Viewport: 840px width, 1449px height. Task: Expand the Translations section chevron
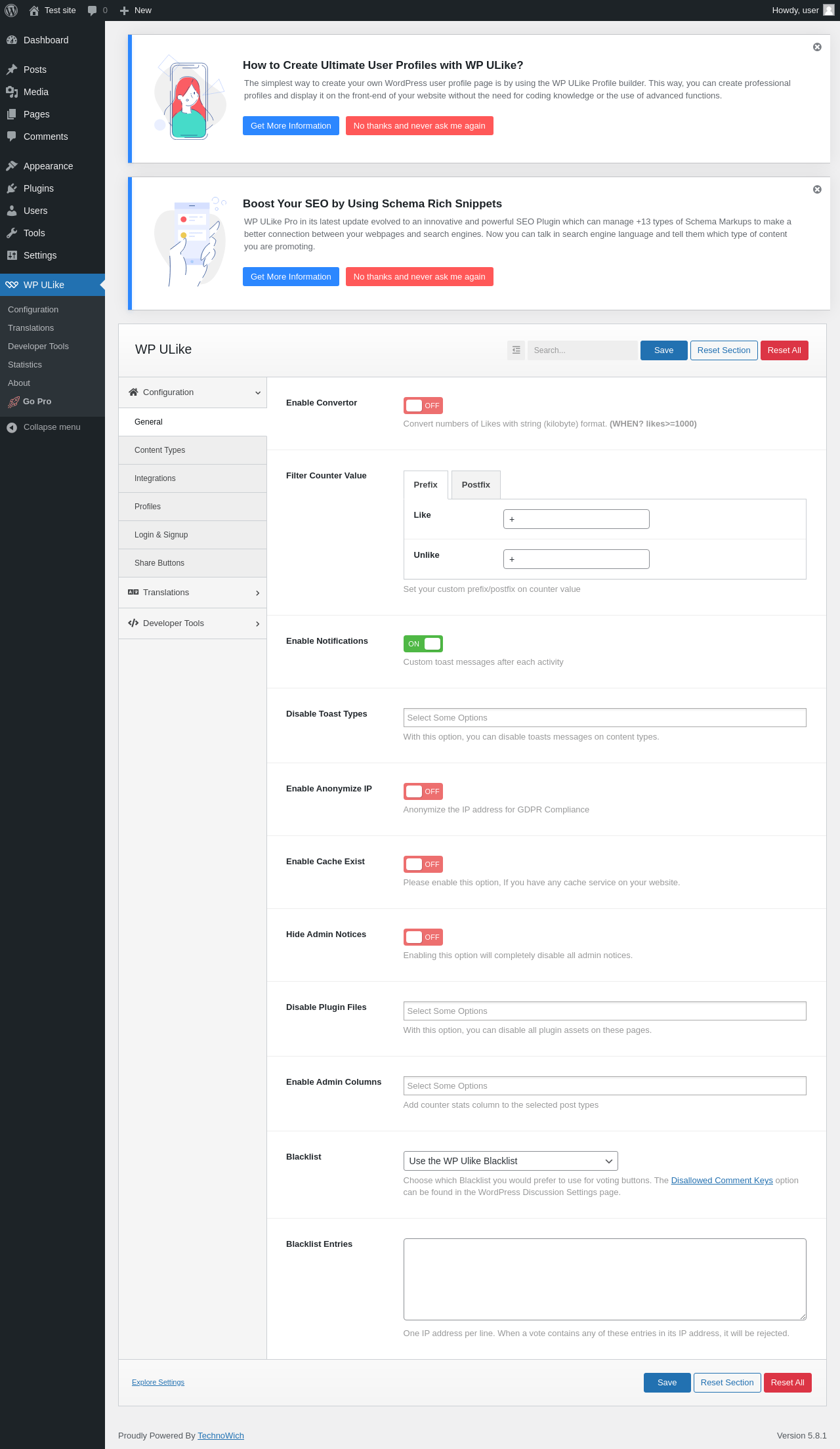point(258,593)
